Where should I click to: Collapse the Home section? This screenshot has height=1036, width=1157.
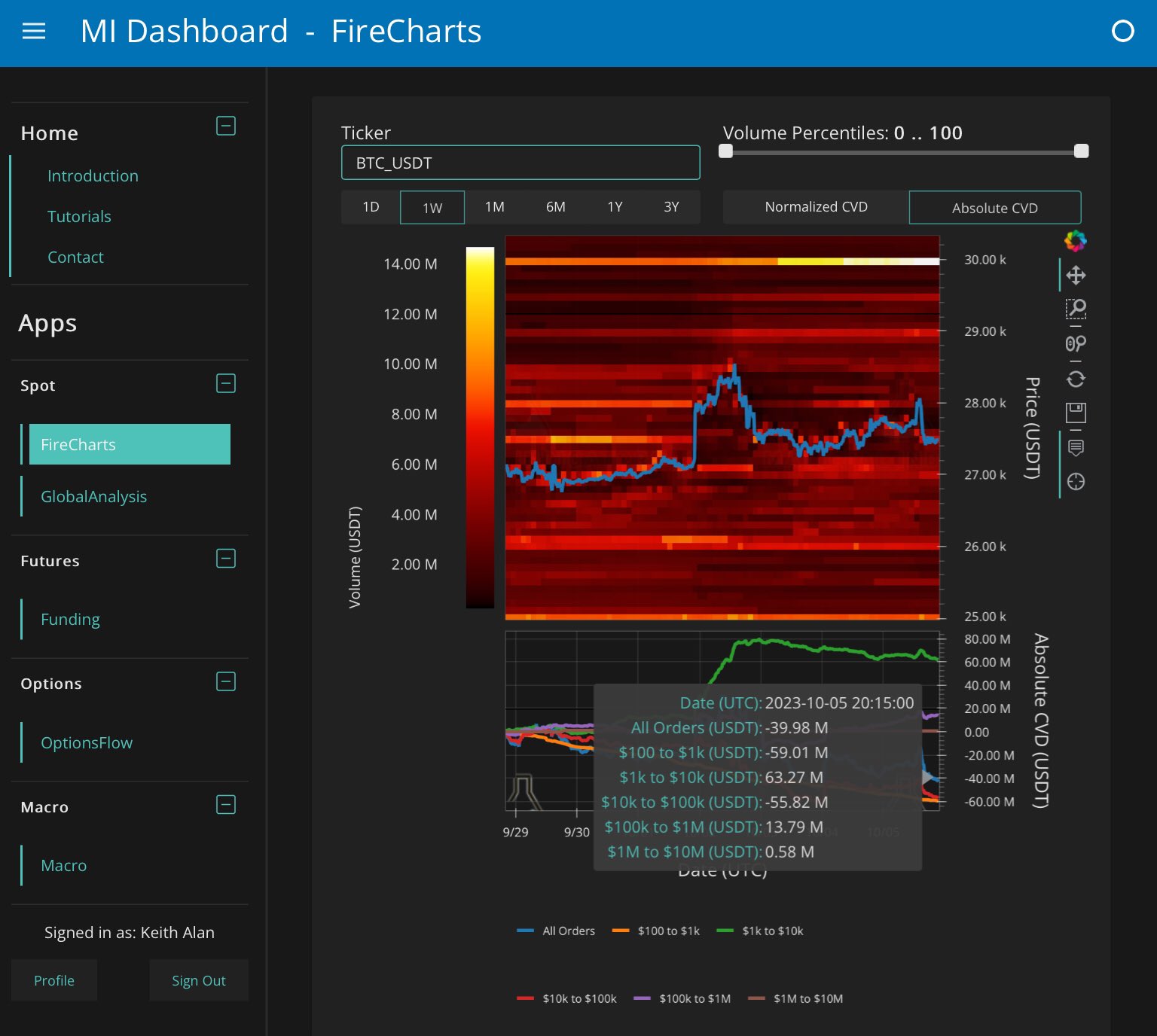tap(226, 126)
